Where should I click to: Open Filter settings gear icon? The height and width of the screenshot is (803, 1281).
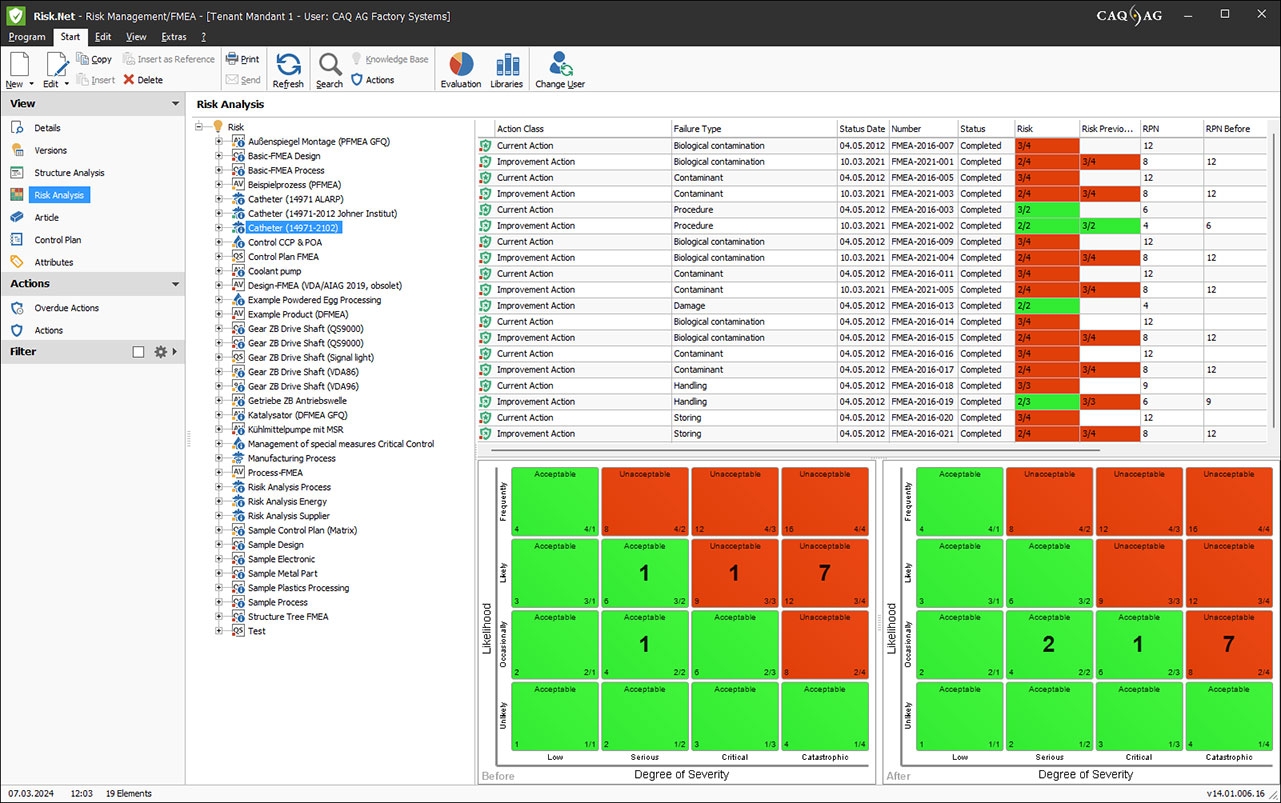tap(160, 352)
